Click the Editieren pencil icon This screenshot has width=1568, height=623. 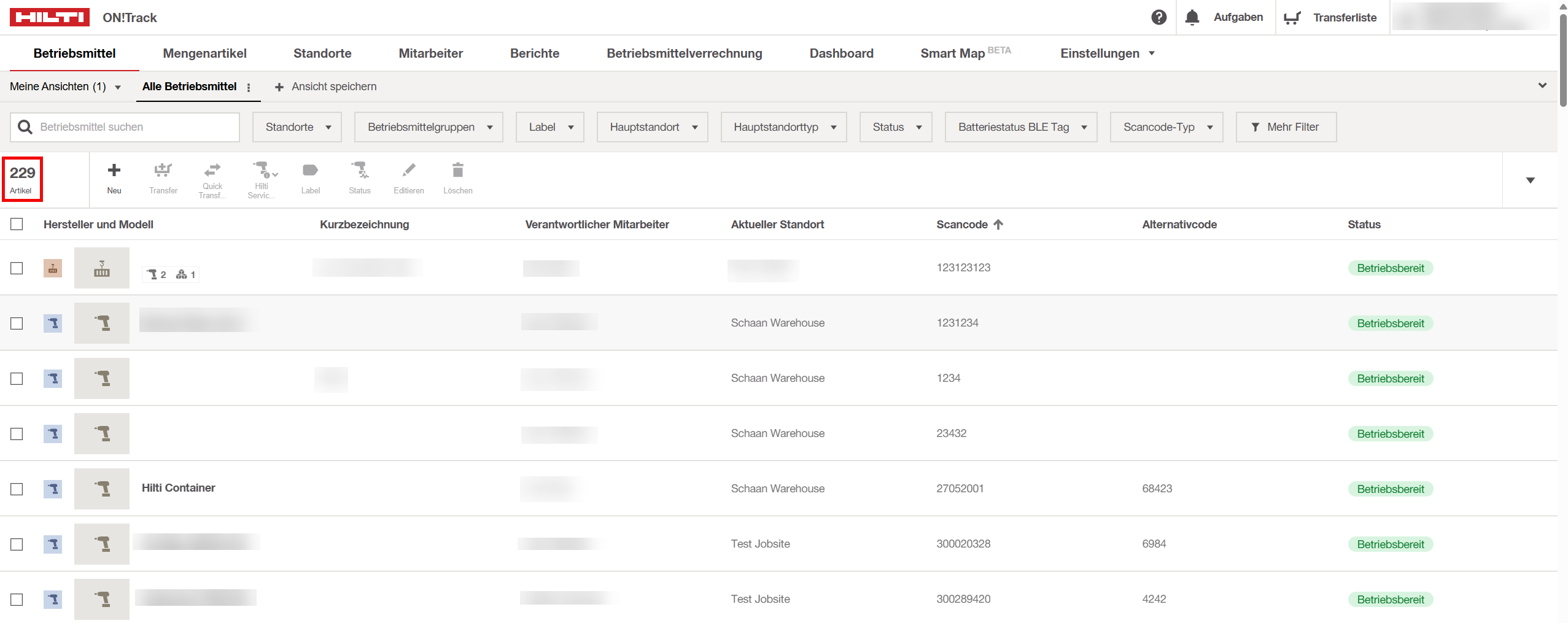pyautogui.click(x=408, y=171)
